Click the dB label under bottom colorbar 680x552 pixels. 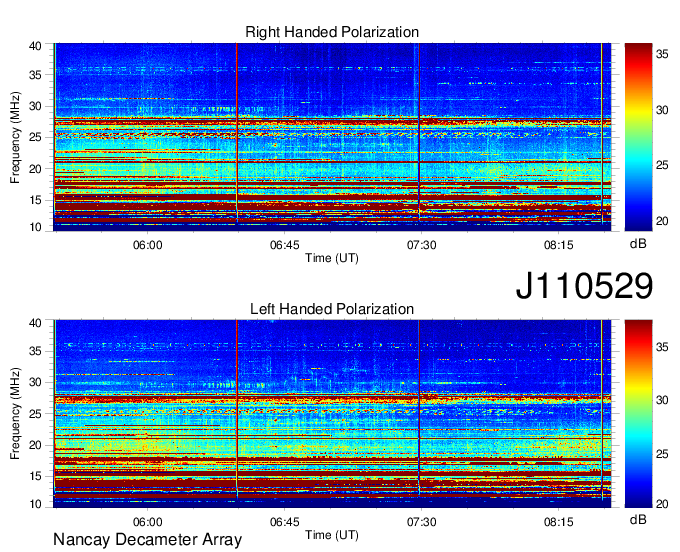click(638, 519)
